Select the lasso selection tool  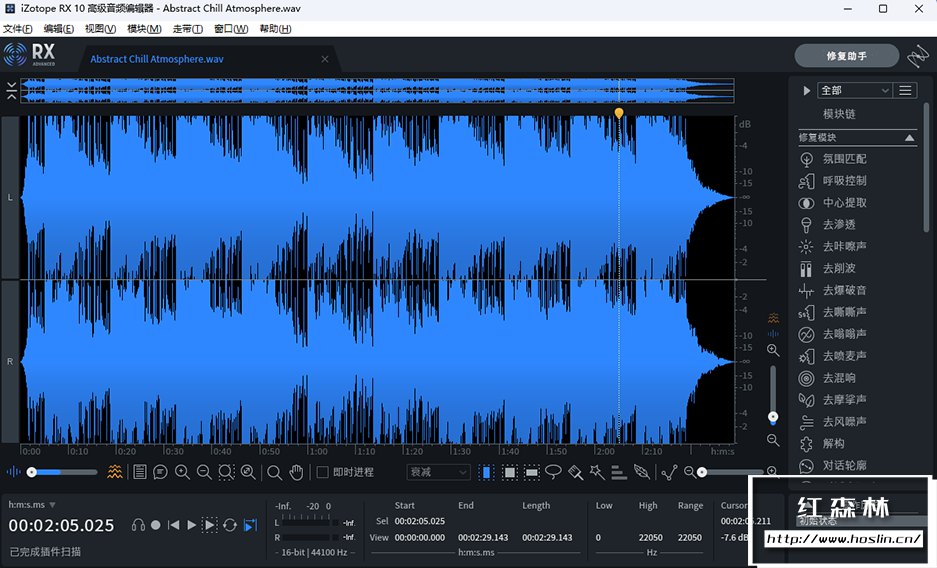pyautogui.click(x=553, y=472)
